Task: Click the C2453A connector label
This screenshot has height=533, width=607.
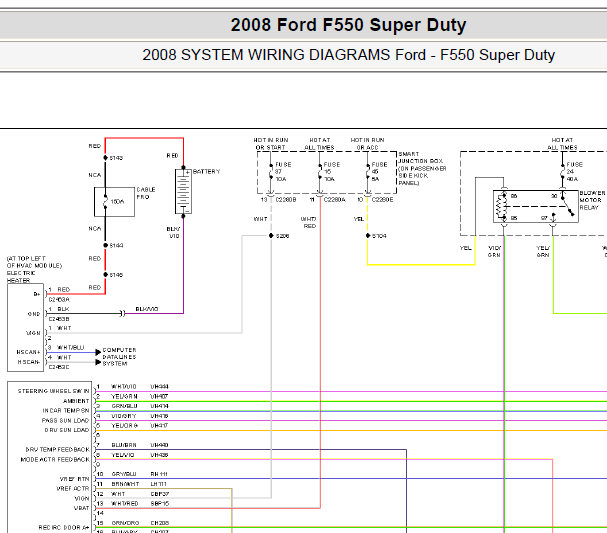Action: click(x=59, y=300)
